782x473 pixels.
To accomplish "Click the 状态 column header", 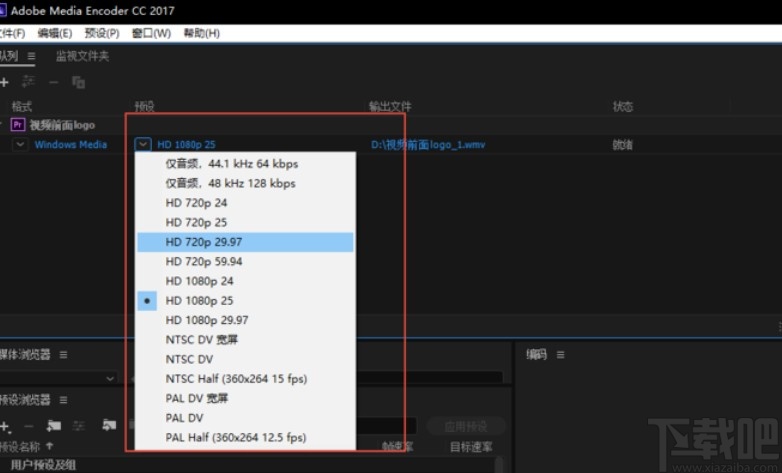I will [623, 106].
